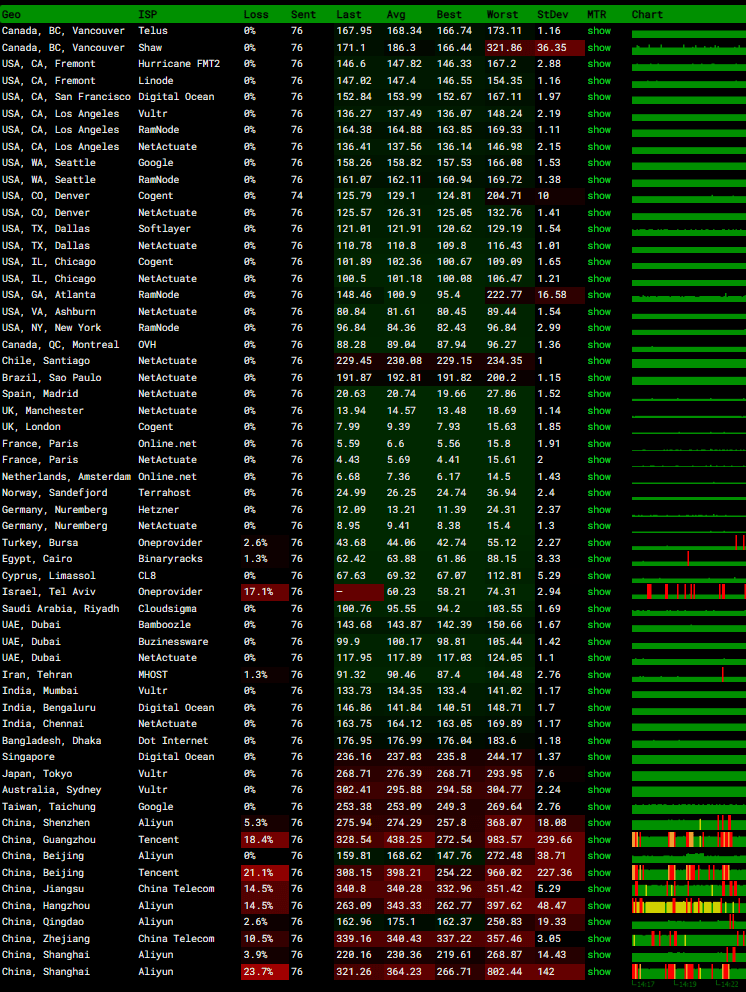Click the Loss column header
Screen dimensions: 746x992
(x=256, y=15)
